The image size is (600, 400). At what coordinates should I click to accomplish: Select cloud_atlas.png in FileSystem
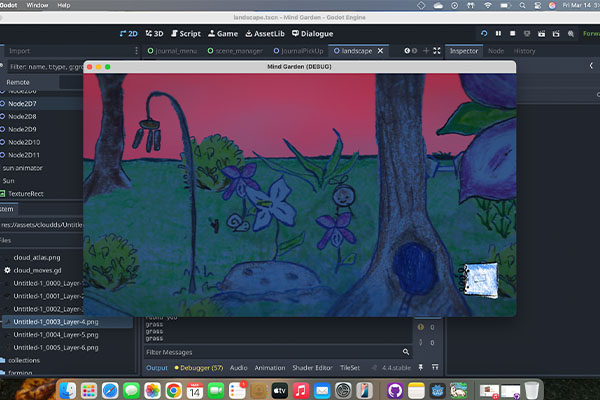[x=37, y=258]
